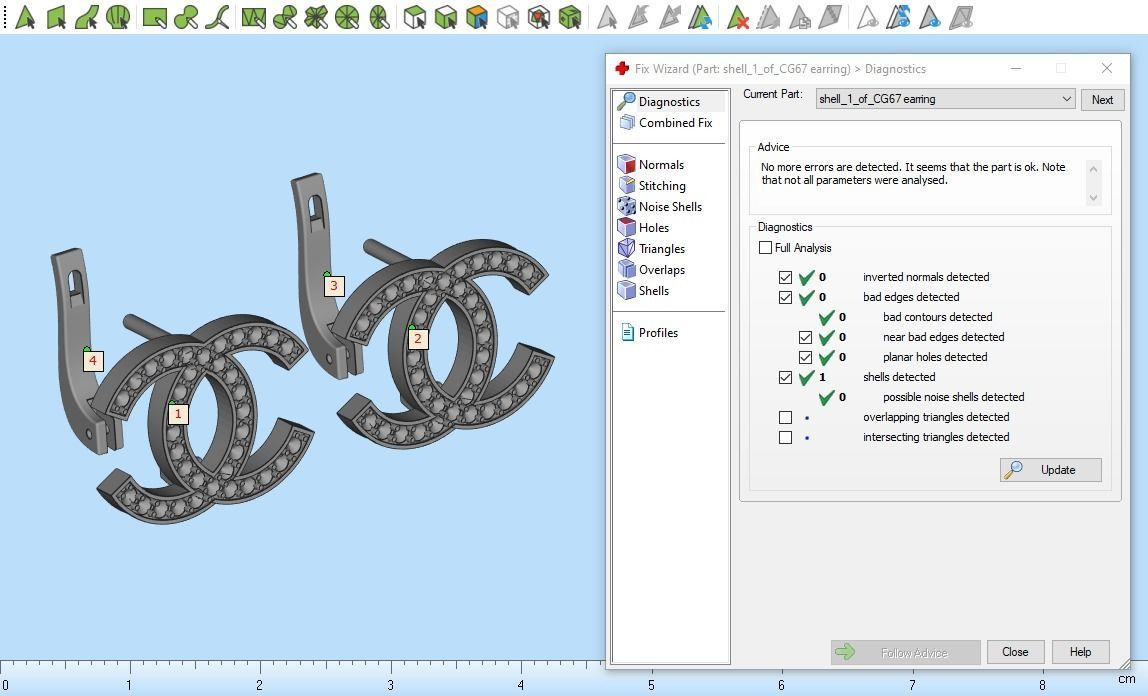Click the grey triangle with copy-pages icon
1148x696 pixels.
pos(800,17)
